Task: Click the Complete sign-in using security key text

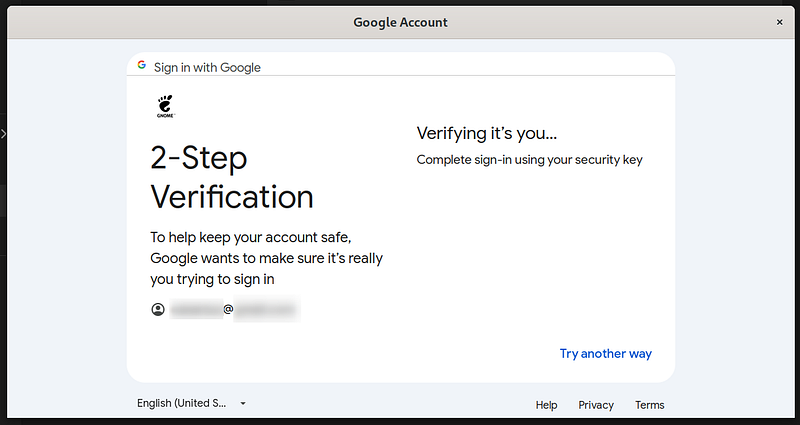Action: [530, 160]
